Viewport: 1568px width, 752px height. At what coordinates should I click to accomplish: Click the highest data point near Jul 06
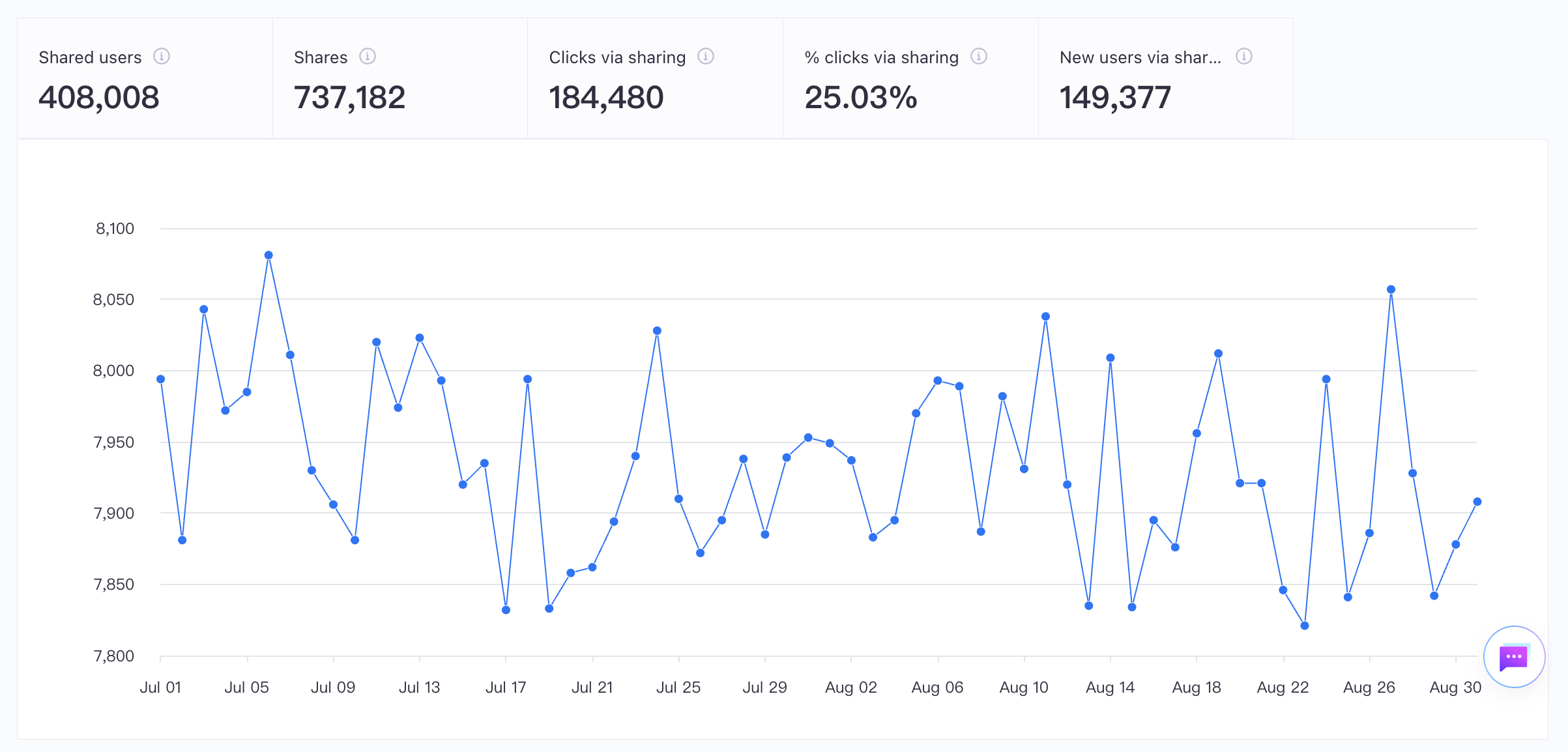click(x=269, y=255)
